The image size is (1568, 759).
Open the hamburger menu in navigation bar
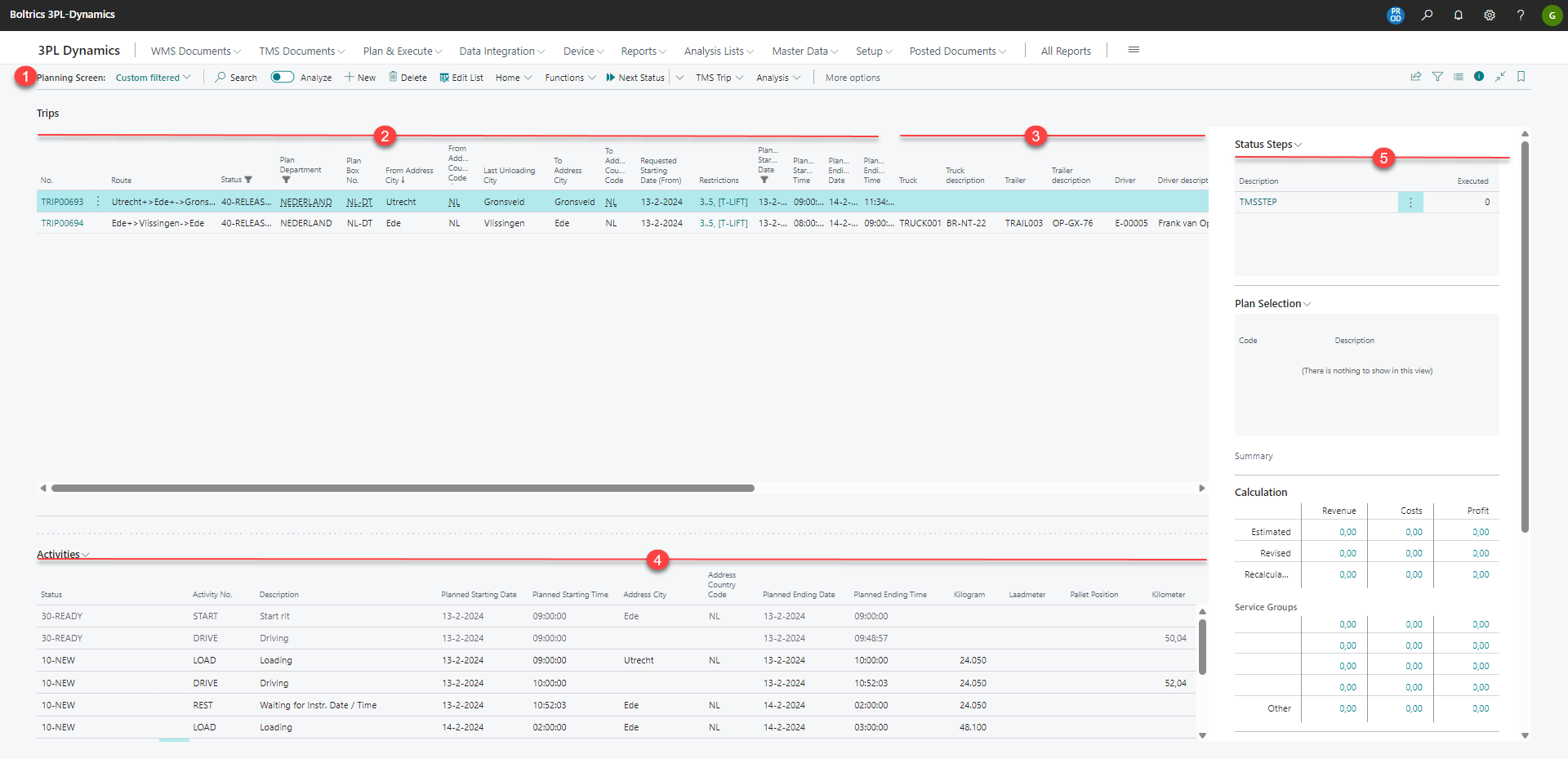click(x=1134, y=50)
